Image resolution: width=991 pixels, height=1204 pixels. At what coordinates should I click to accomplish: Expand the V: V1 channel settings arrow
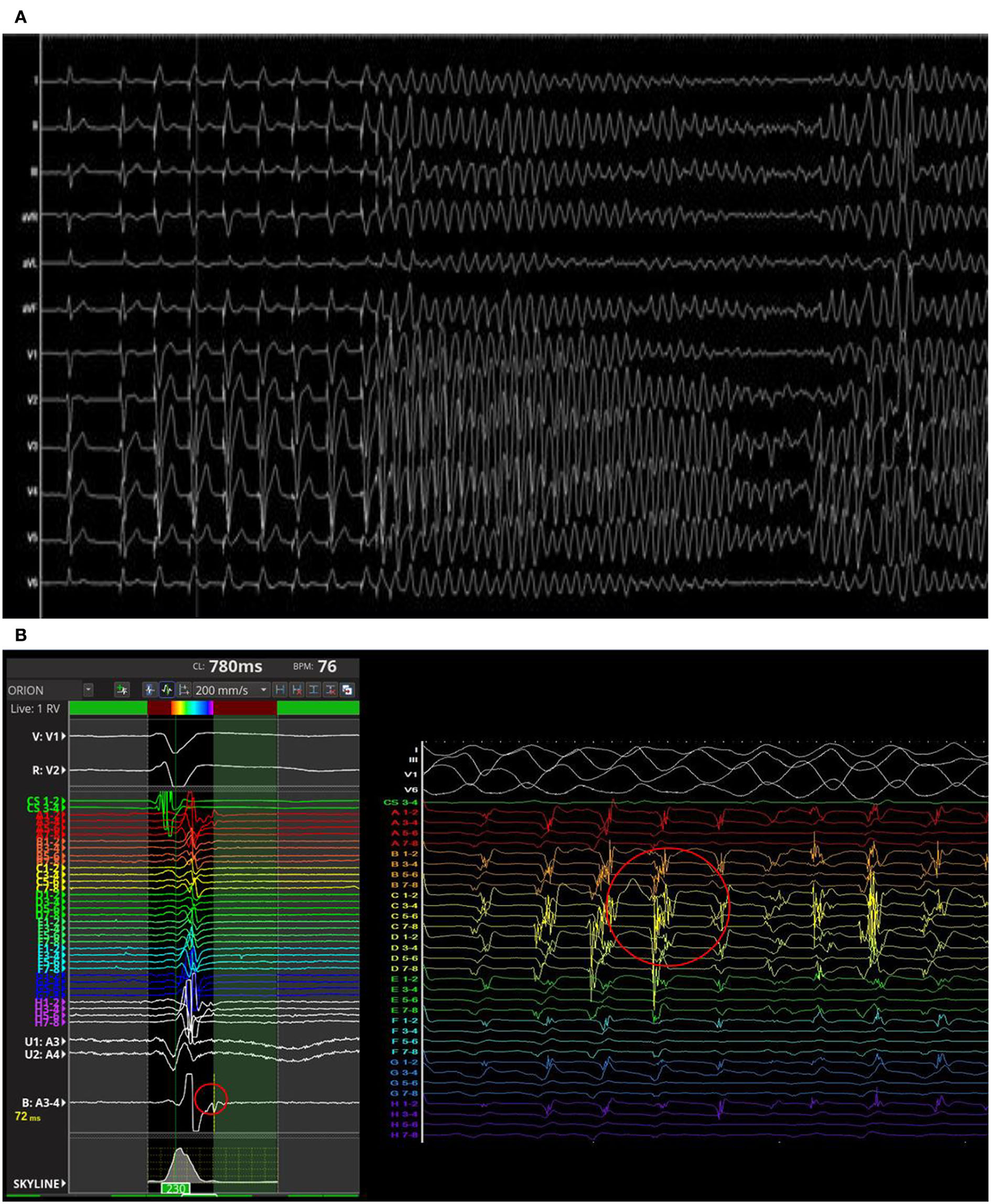point(64,735)
